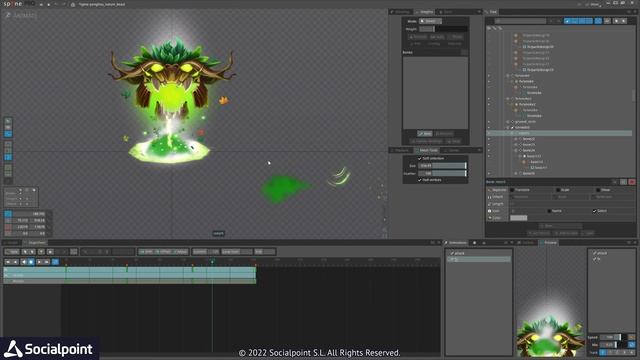Toggle the bone Select checkbox
640x360 pixels.
tap(594, 211)
